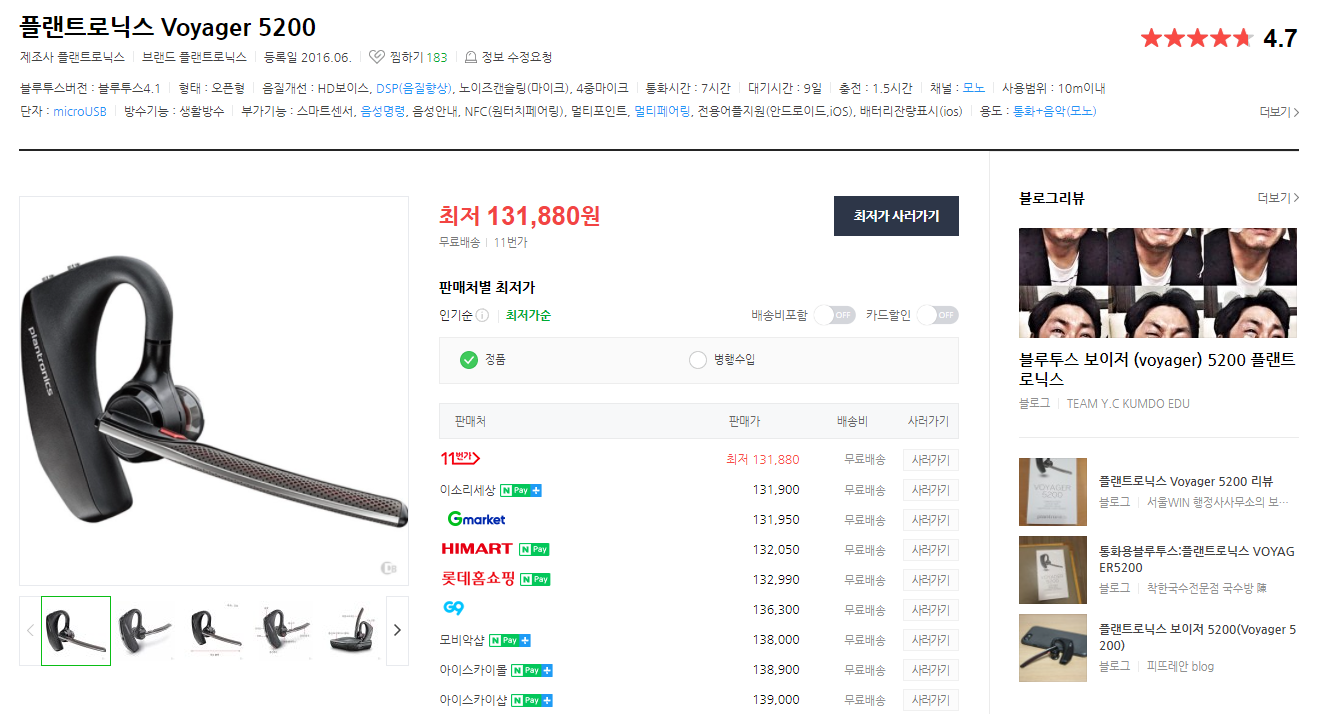Click the DSP(음질향상) spec link
This screenshot has height=714, width=1331.
414,88
